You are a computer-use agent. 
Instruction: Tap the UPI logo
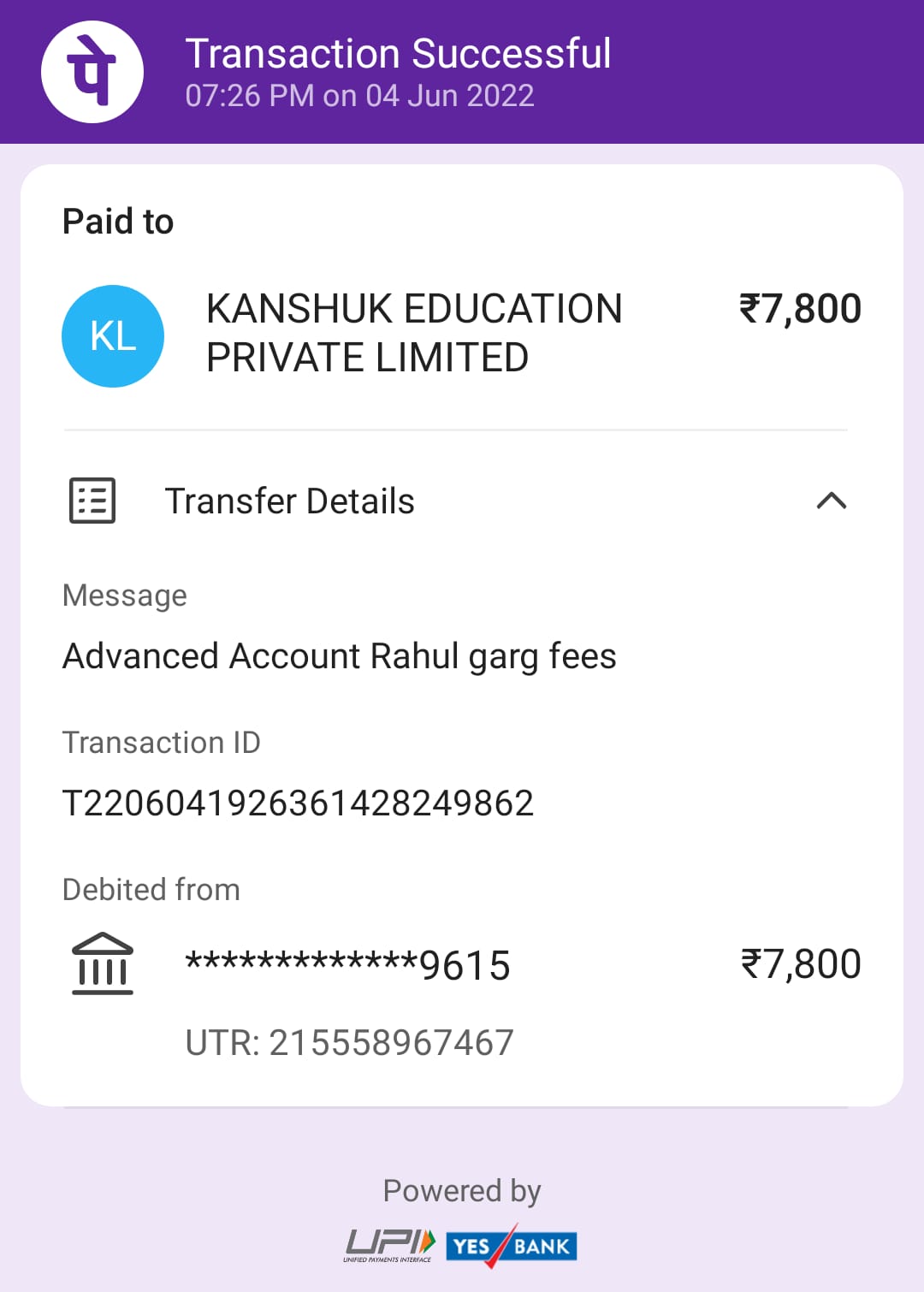pyautogui.click(x=390, y=1245)
